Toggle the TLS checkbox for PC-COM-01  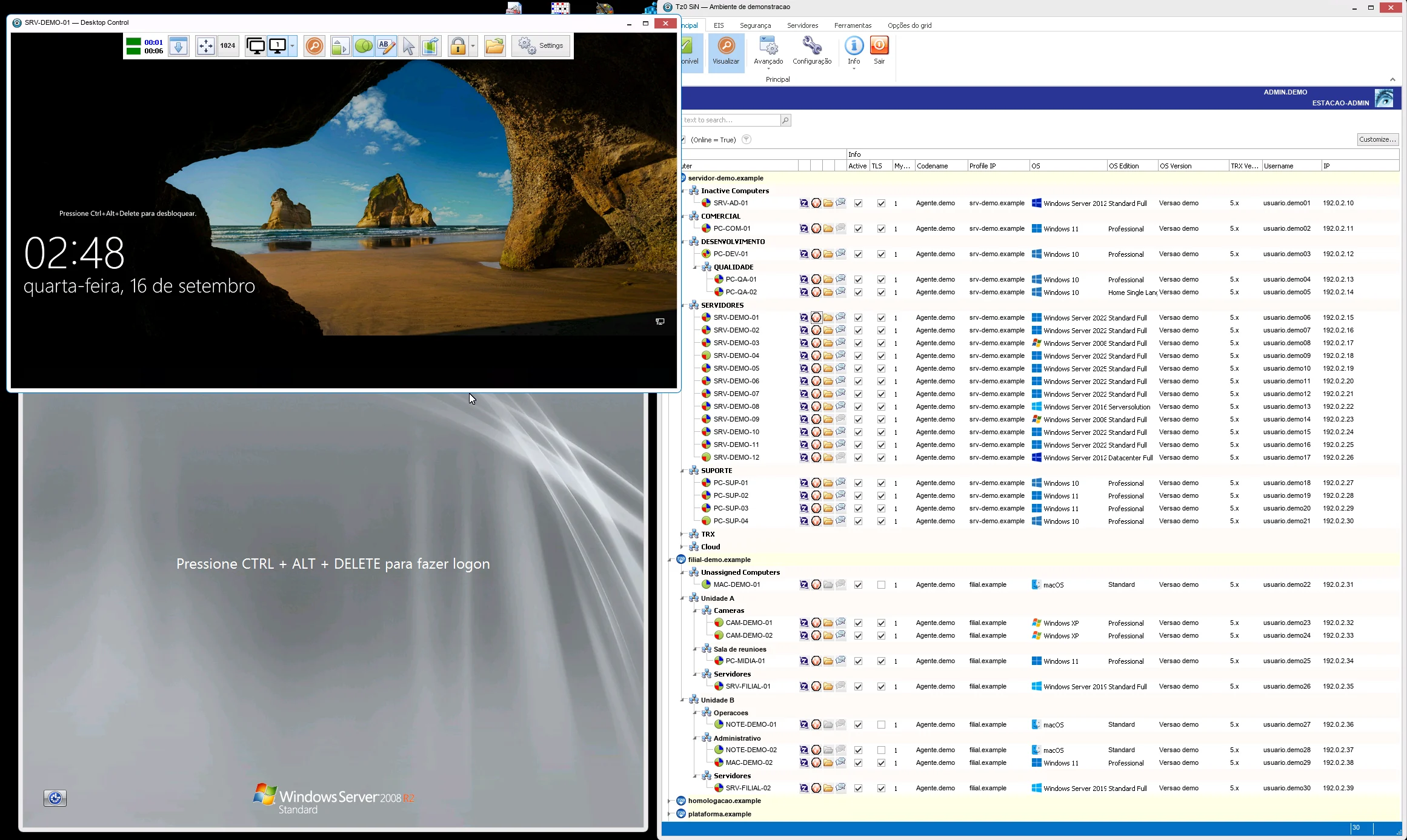click(x=881, y=229)
